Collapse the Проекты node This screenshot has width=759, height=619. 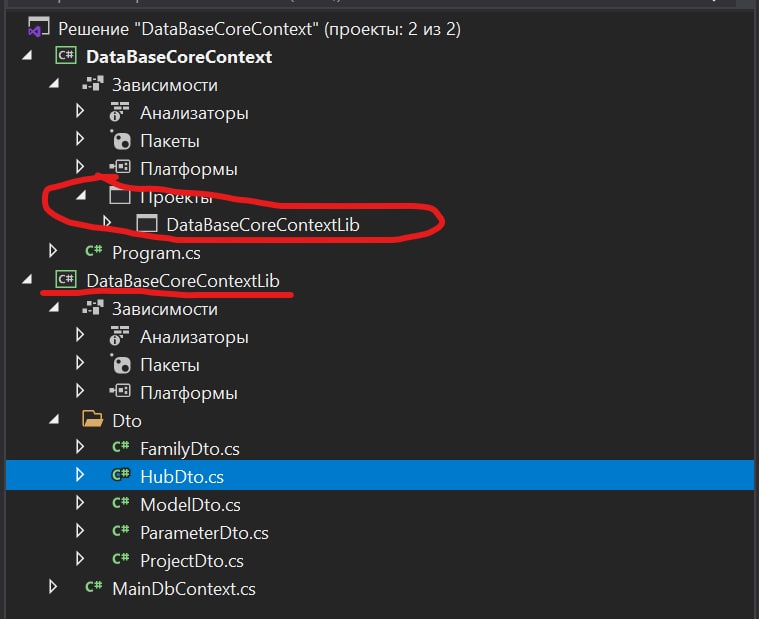81,196
